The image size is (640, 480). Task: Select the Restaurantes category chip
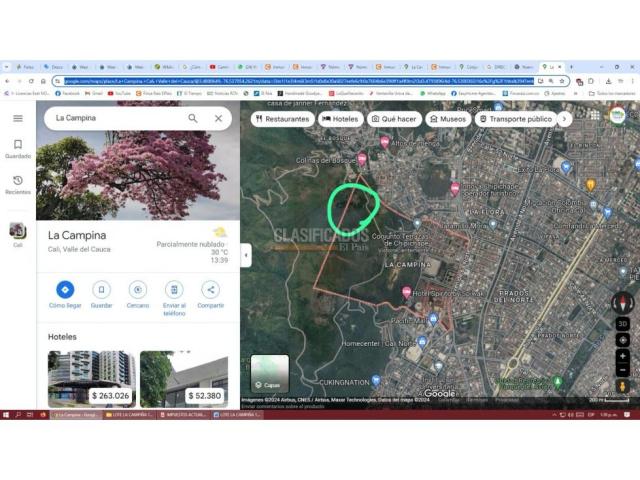click(x=281, y=118)
